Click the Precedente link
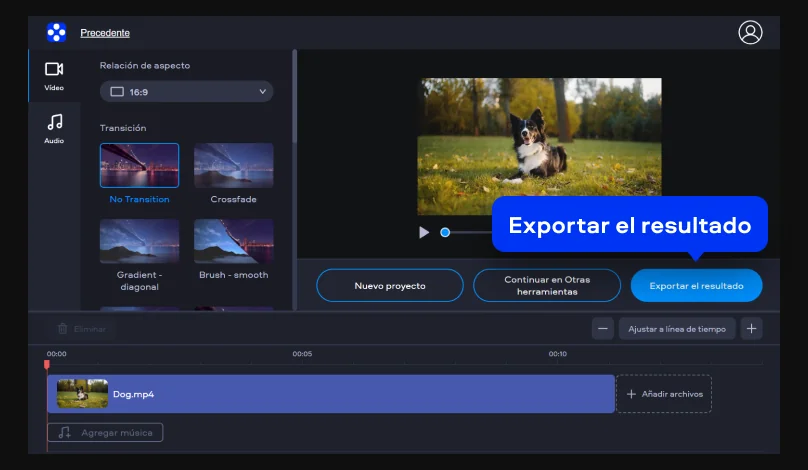Viewport: 808px width, 470px height. coord(104,33)
